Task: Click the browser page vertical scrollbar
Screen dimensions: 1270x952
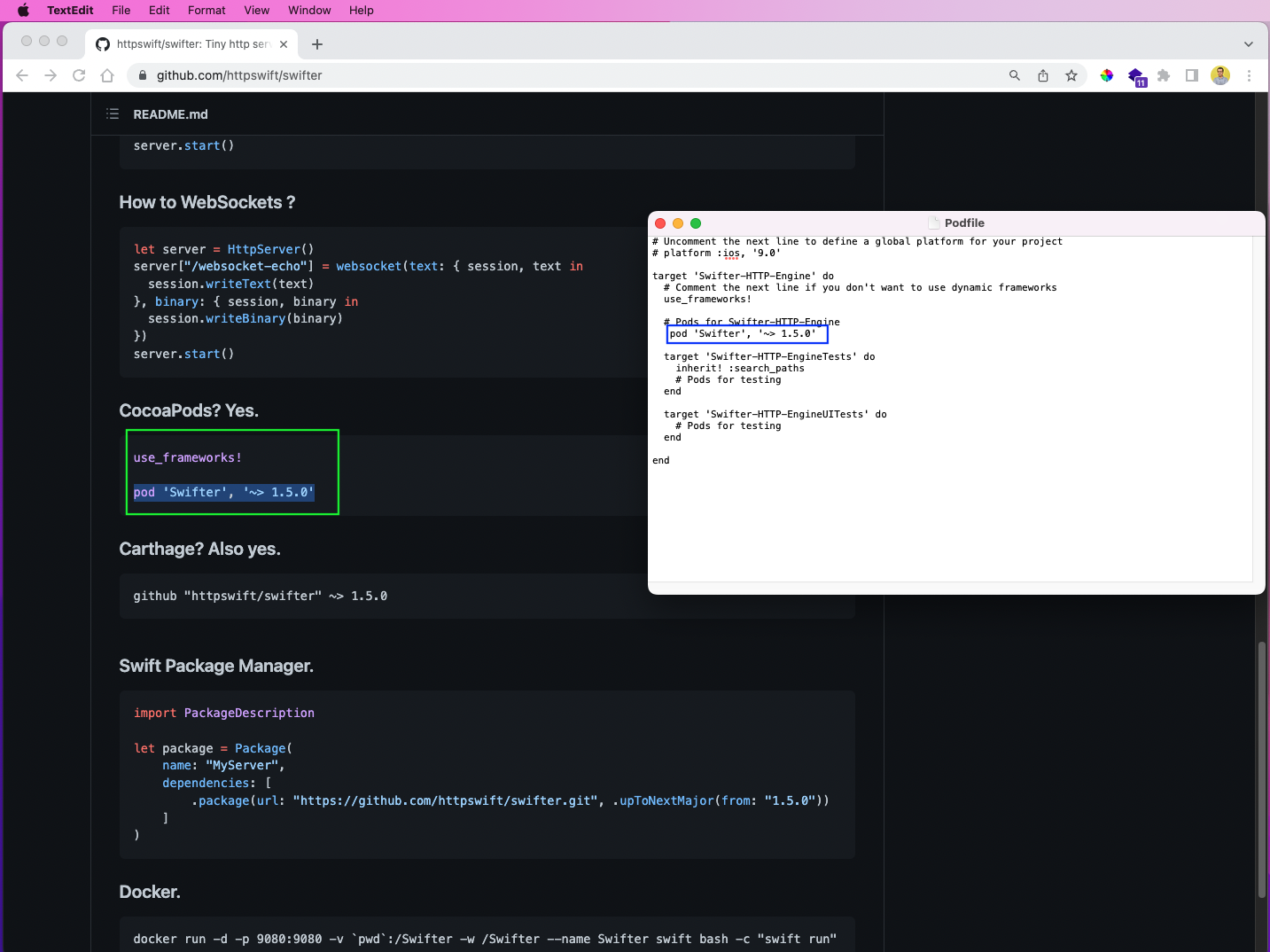Action: [x=1262, y=769]
